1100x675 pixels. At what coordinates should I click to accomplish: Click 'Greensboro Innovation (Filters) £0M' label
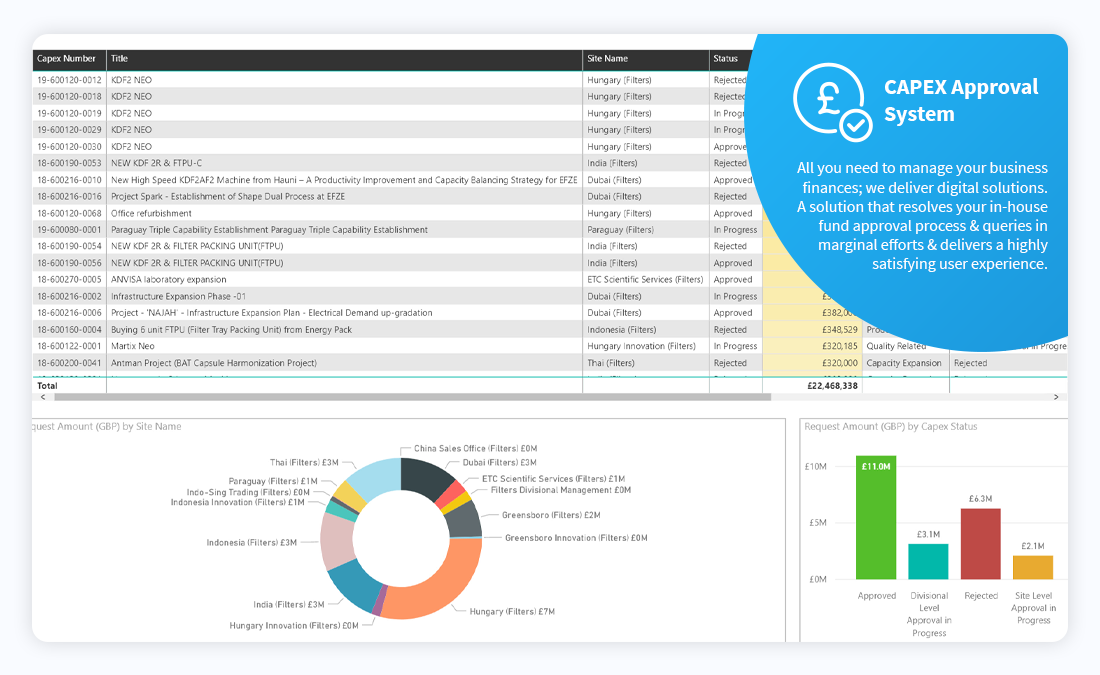tap(576, 538)
